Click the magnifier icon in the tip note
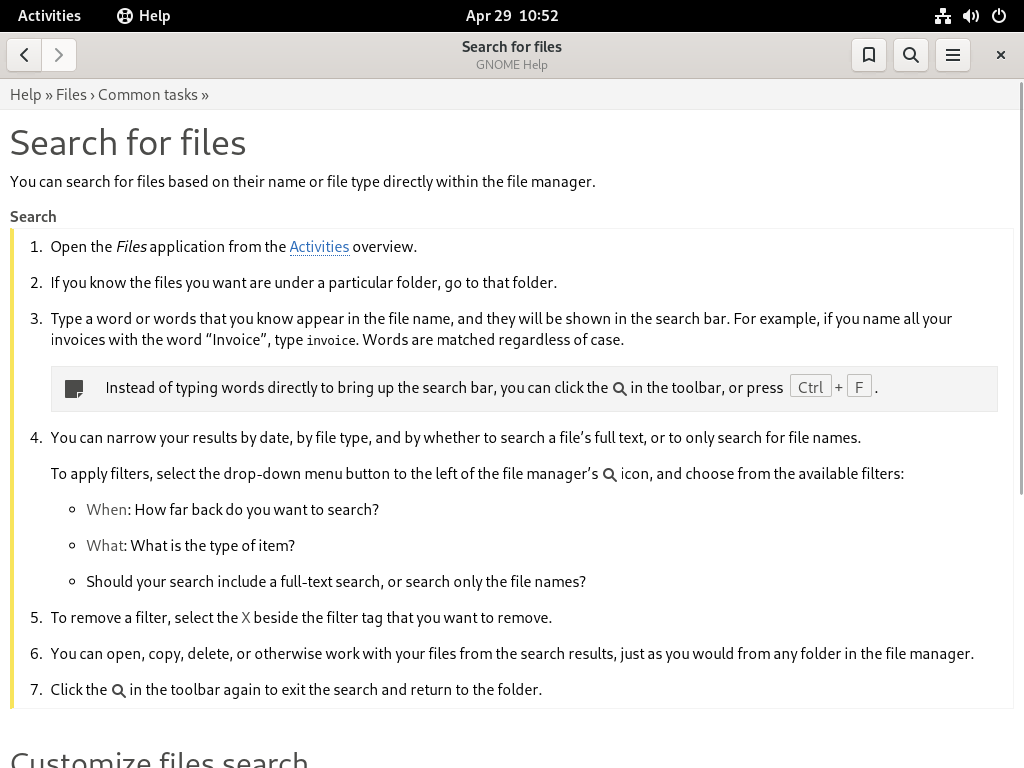The width and height of the screenshot is (1024, 768). (x=619, y=389)
